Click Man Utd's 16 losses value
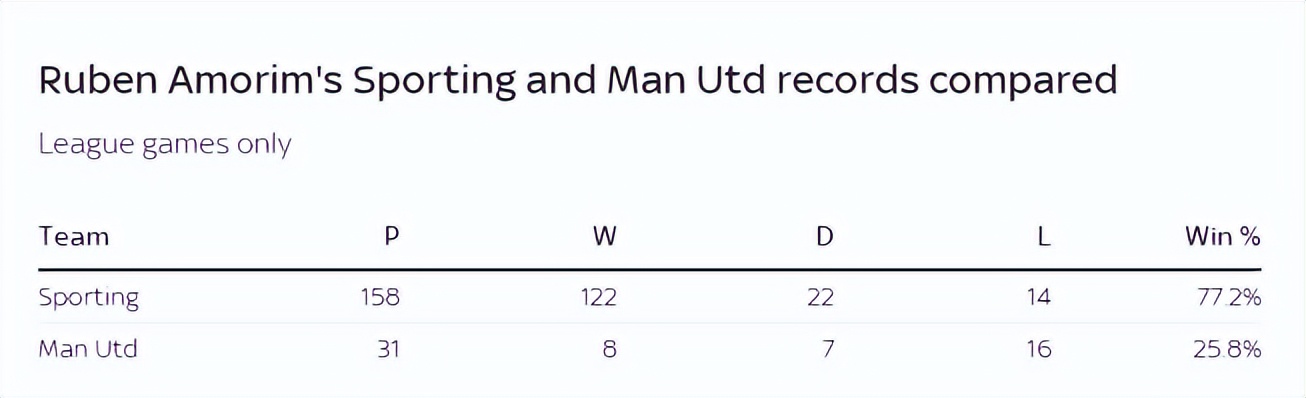Image resolution: width=1306 pixels, height=398 pixels. point(1039,350)
